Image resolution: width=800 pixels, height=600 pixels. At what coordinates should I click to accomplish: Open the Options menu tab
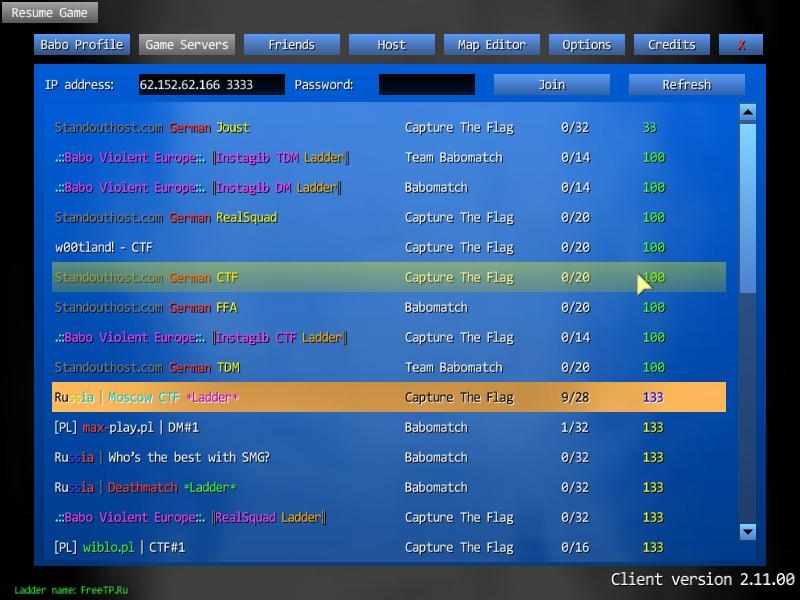[586, 45]
